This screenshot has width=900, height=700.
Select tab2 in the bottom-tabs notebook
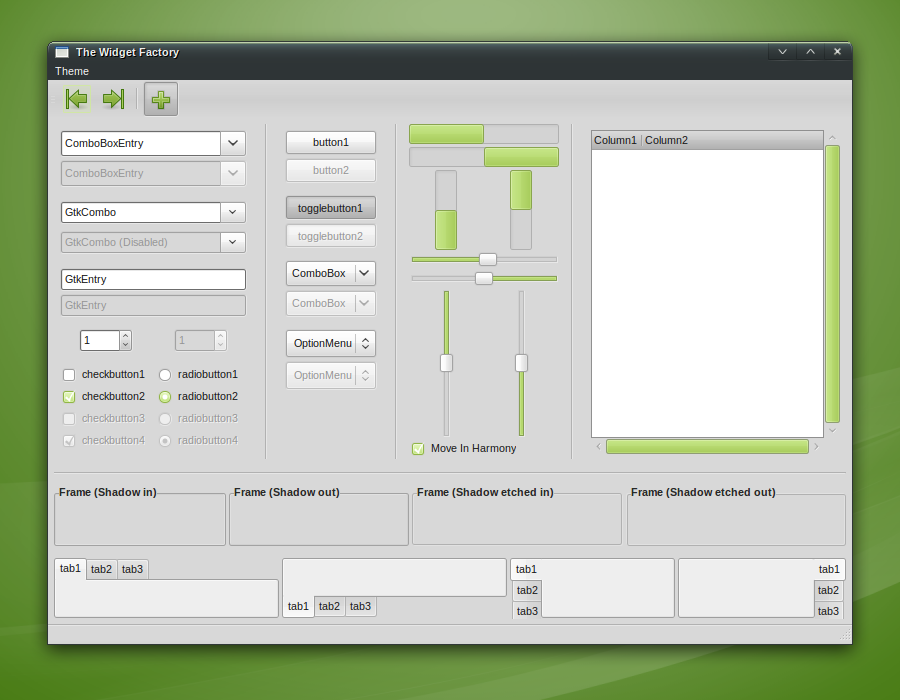329,606
